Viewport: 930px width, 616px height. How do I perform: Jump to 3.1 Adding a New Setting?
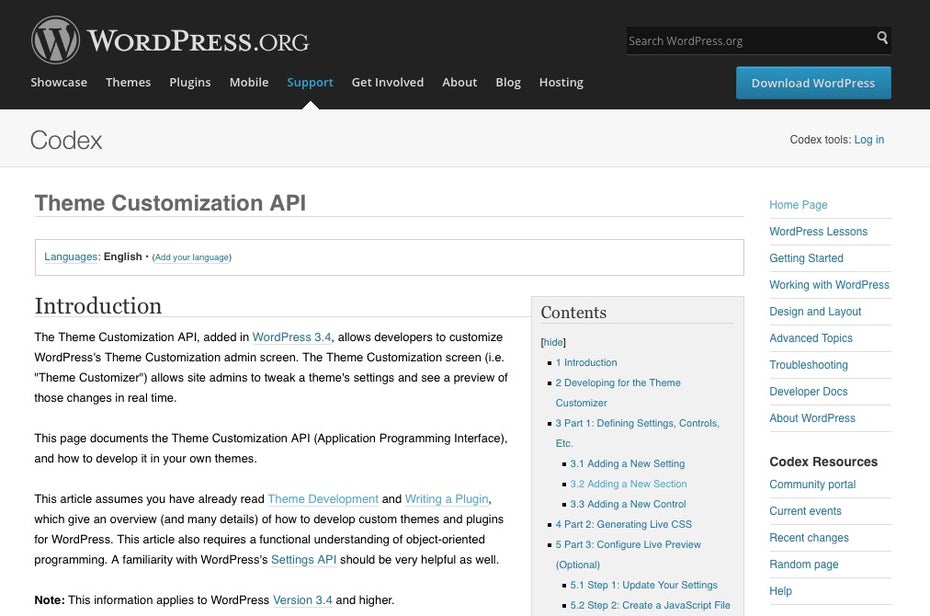pos(628,464)
